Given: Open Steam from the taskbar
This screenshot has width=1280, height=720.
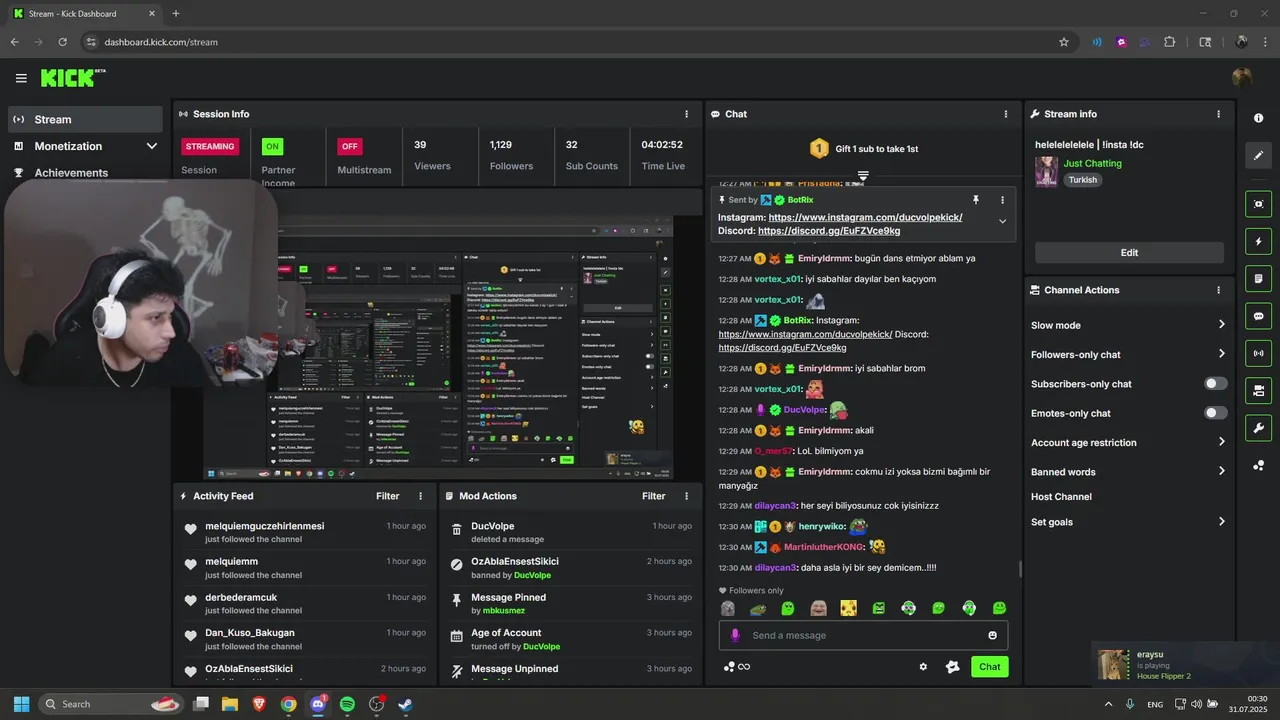Looking at the screenshot, I should coord(405,704).
